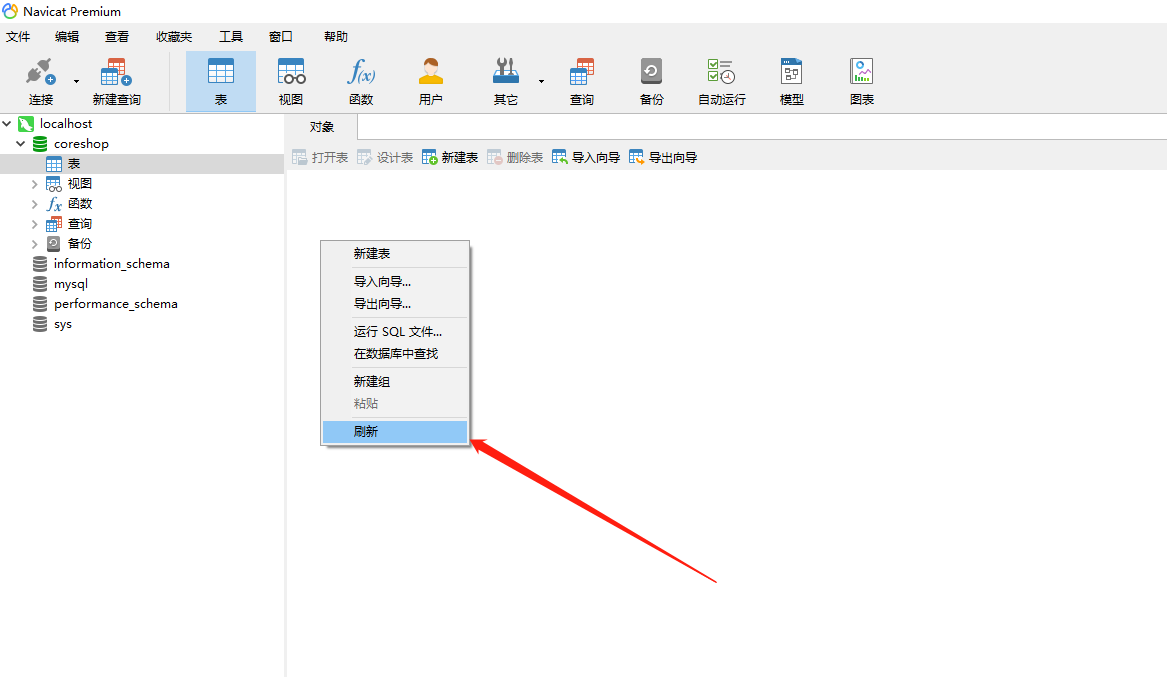Click the 新建表 button in object toolbar
Screen dimensions: 1167x677
(450, 158)
